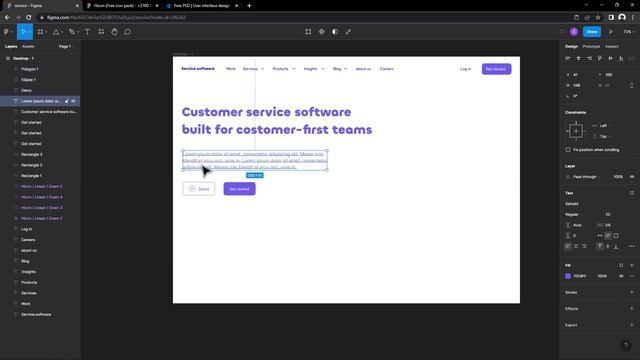Screen dimensions: 640x360
Task: Click the Create component icon
Action: click(322, 32)
